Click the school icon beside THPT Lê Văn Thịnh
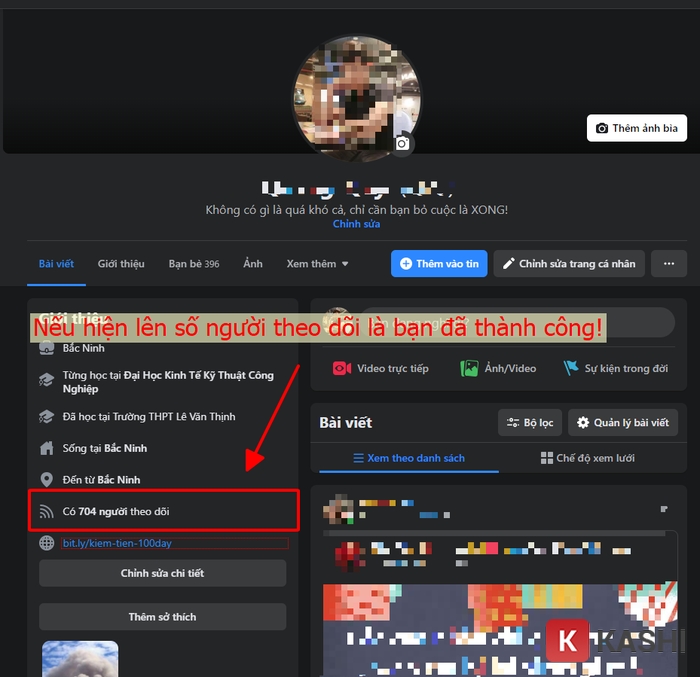The height and width of the screenshot is (677, 700). point(46,417)
